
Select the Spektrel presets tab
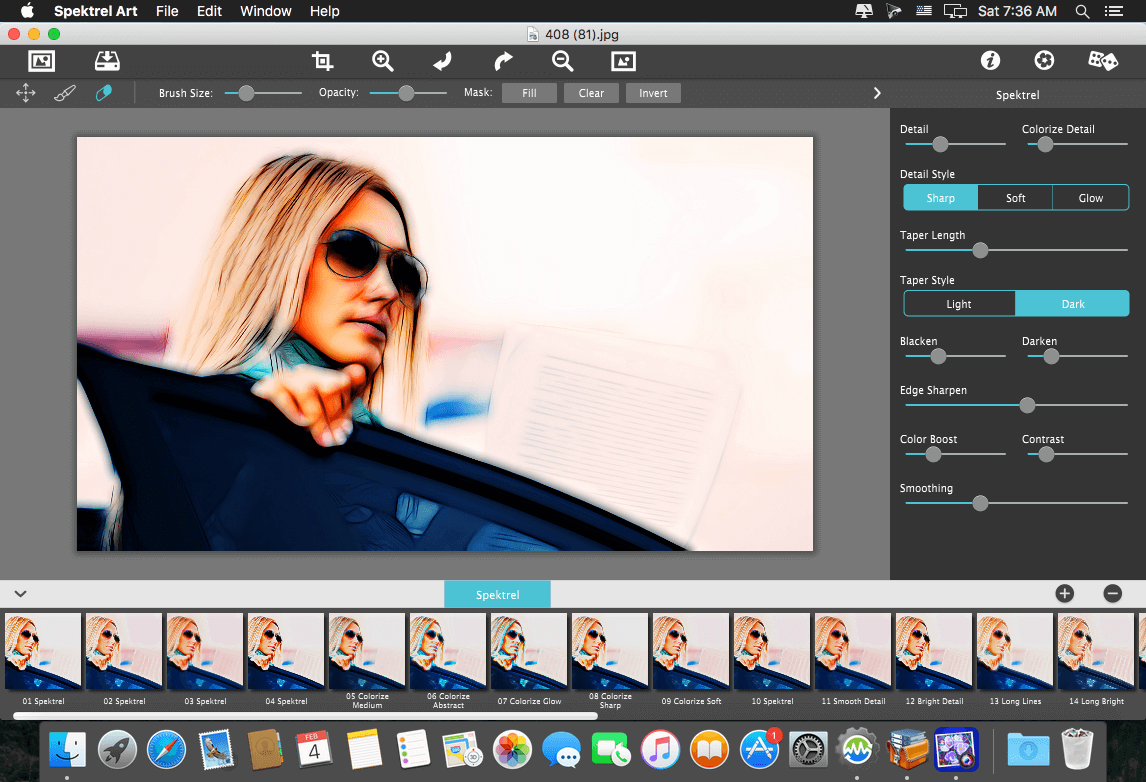[498, 594]
